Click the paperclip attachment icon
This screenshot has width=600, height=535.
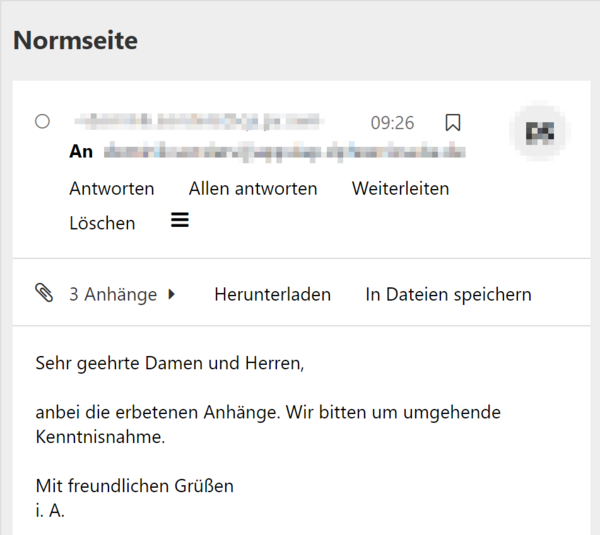(44, 293)
